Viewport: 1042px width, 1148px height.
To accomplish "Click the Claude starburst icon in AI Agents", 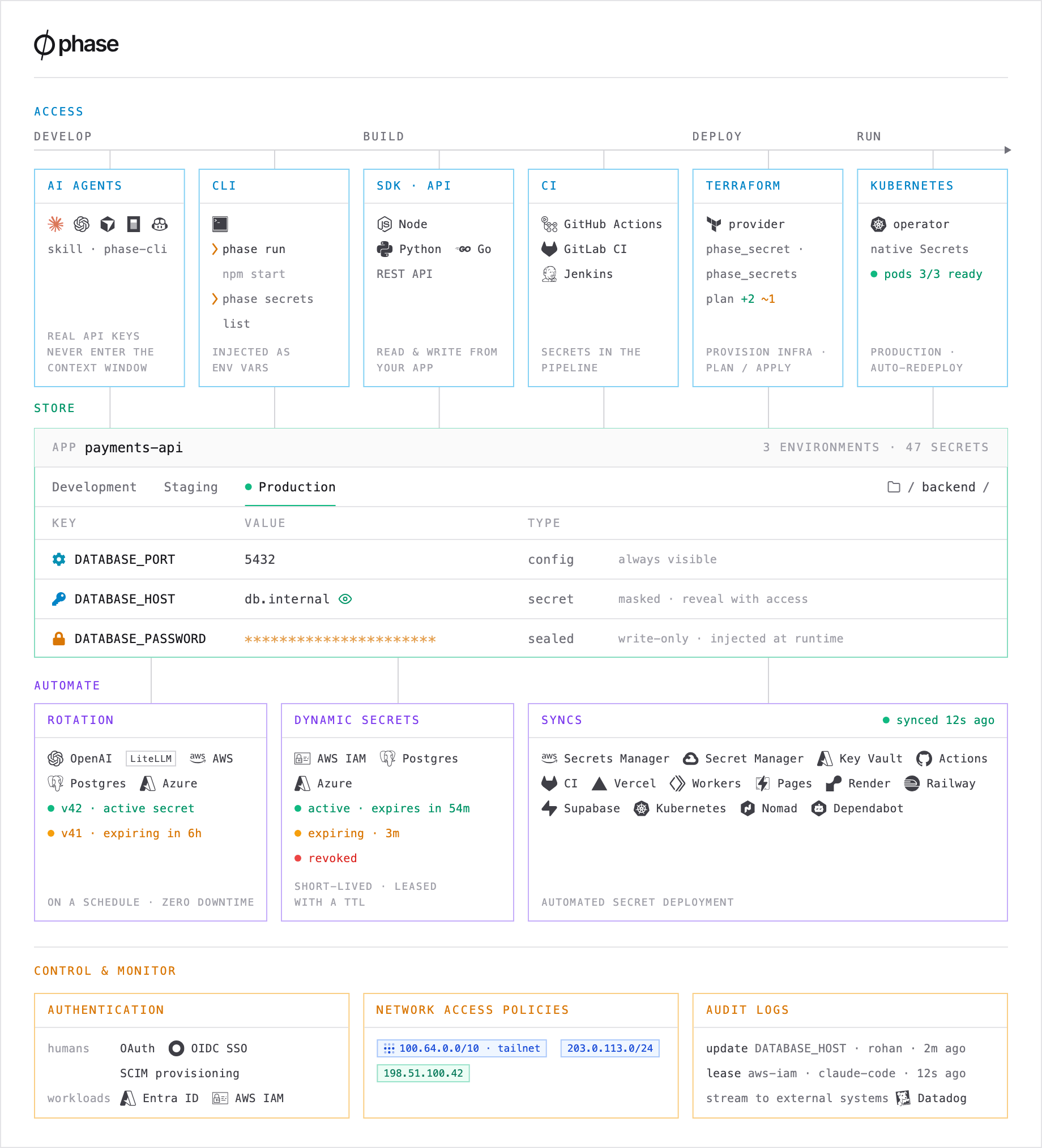I will point(56,224).
